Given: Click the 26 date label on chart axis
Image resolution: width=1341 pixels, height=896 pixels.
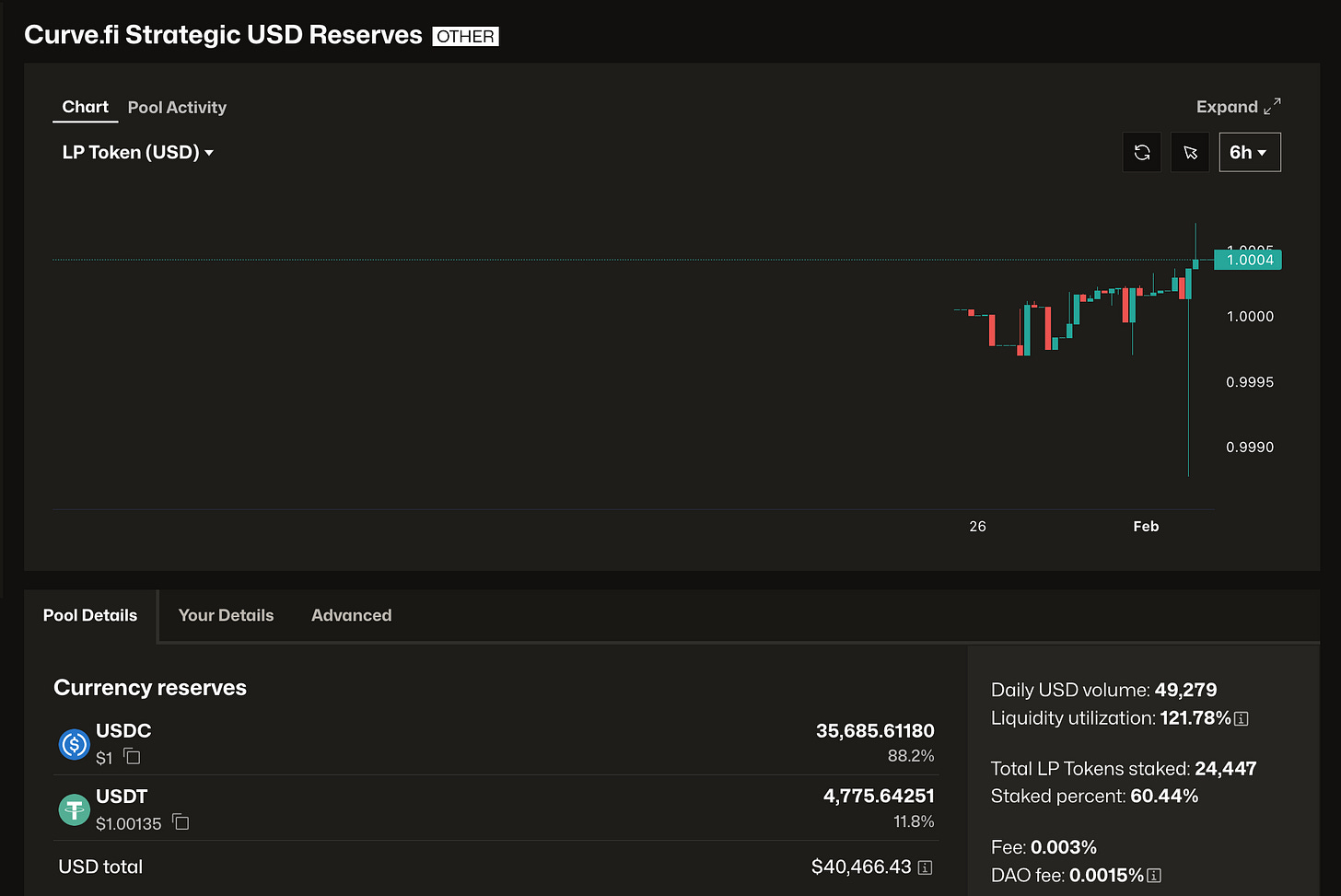Looking at the screenshot, I should coord(977,527).
